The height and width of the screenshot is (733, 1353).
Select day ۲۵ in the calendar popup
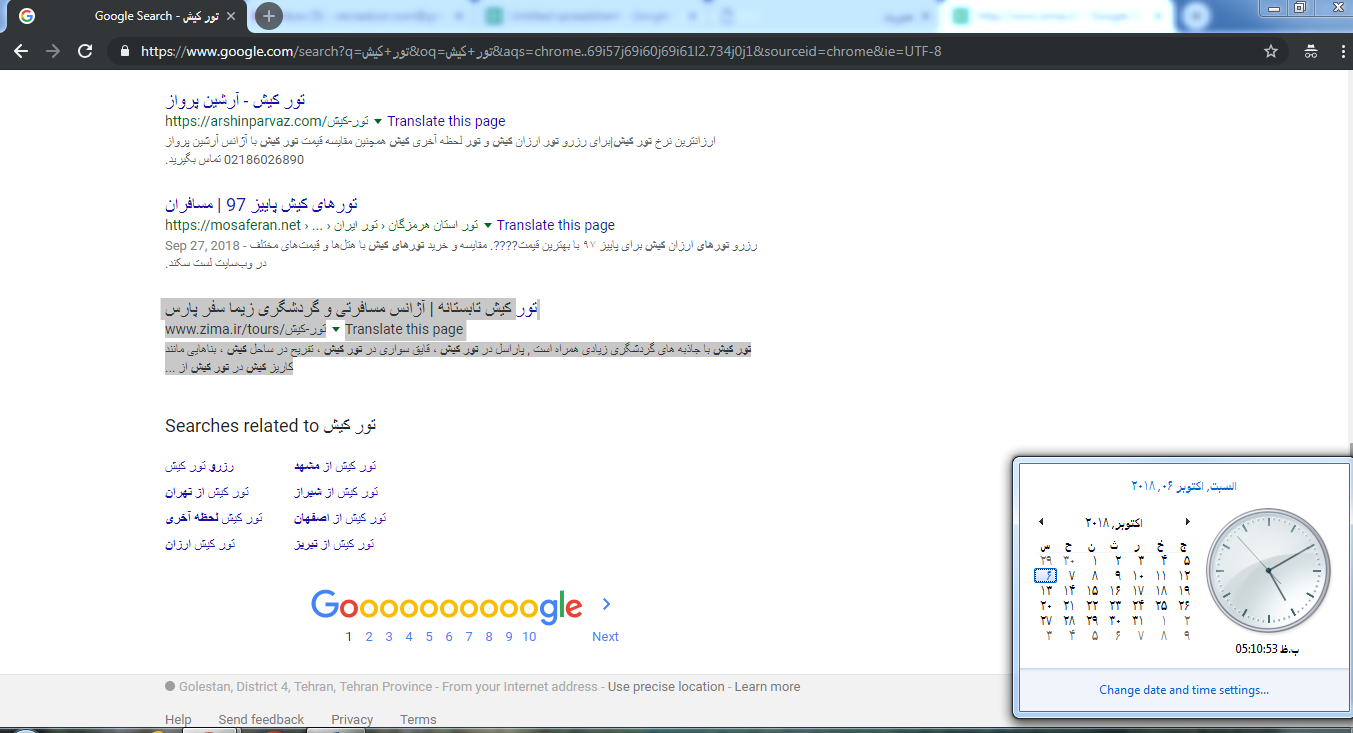(x=1161, y=606)
